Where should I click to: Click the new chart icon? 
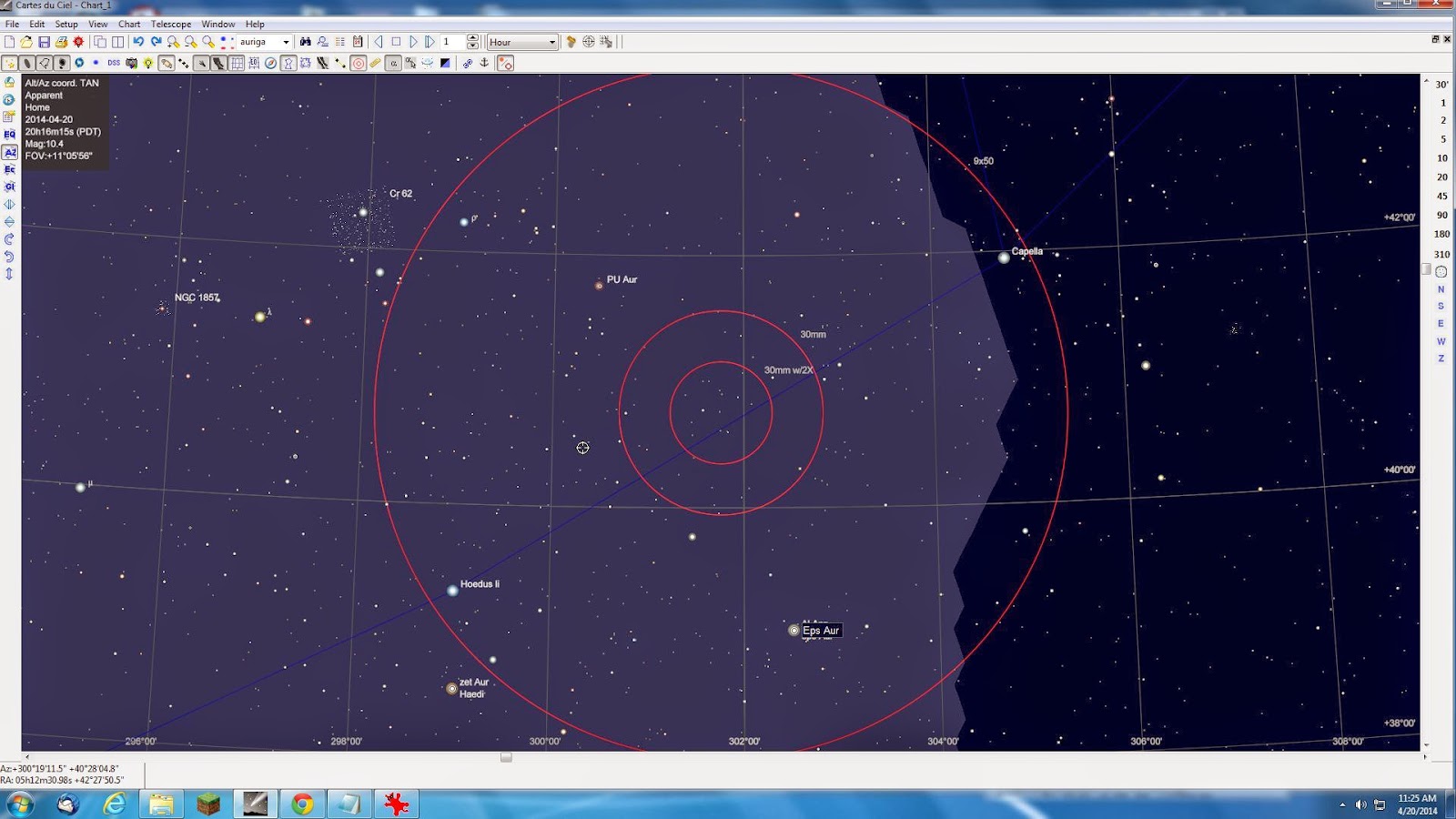coord(9,42)
